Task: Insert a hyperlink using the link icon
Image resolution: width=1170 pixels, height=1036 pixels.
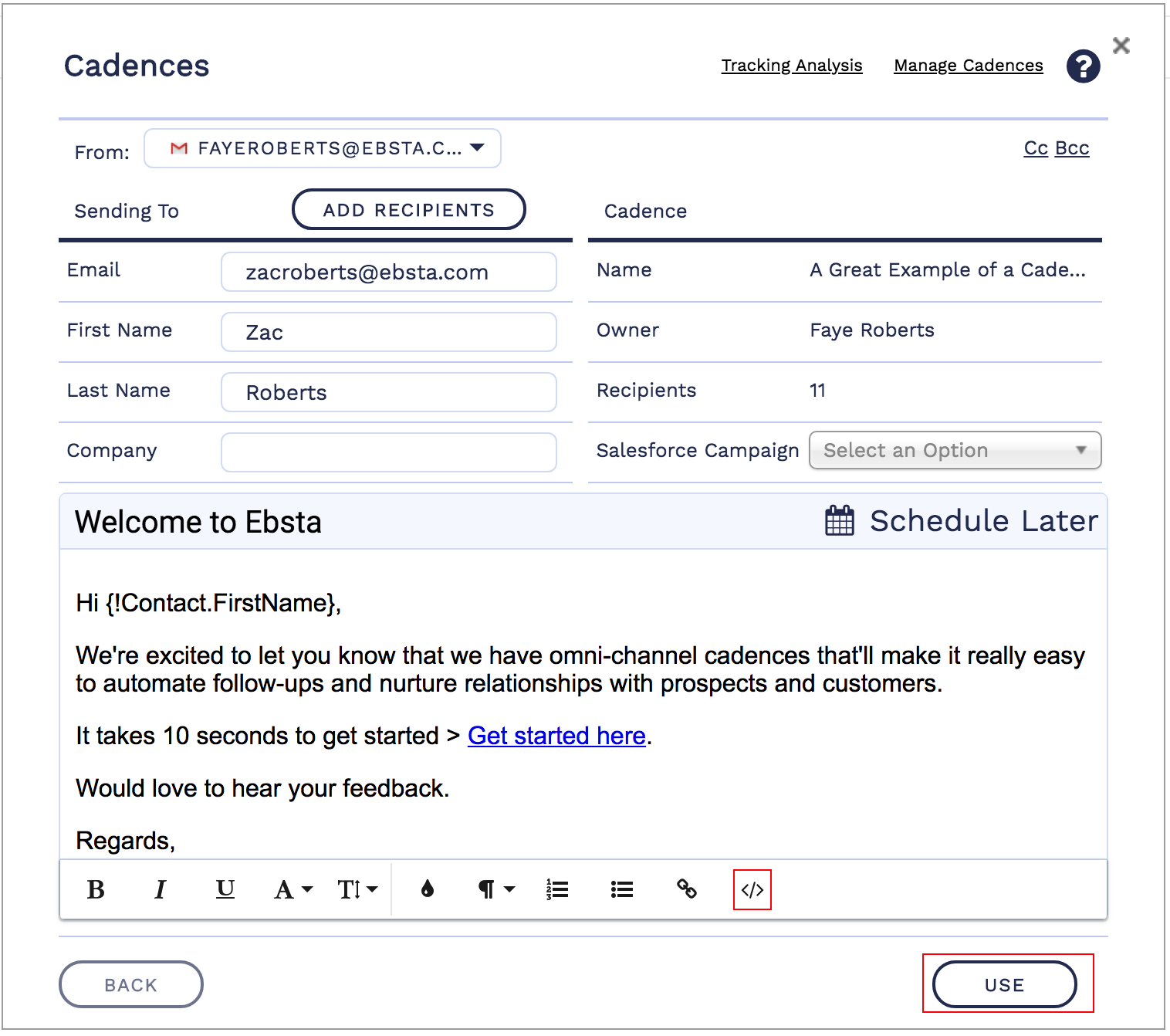Action: pyautogui.click(x=686, y=890)
